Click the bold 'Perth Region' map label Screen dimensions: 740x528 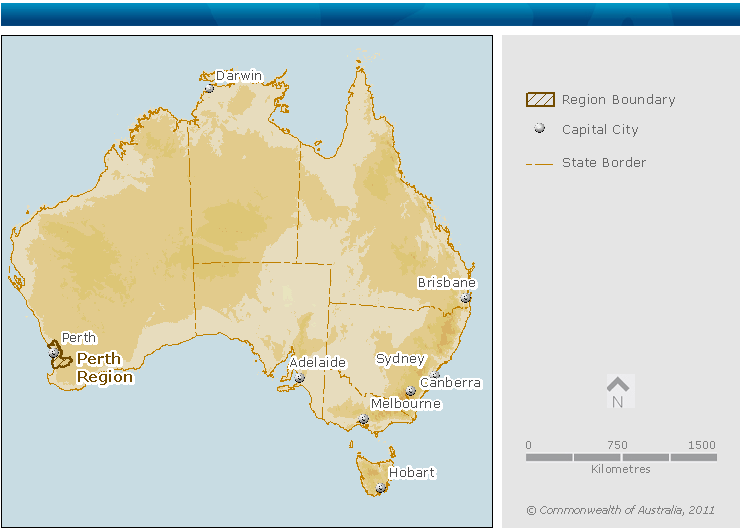[105, 368]
